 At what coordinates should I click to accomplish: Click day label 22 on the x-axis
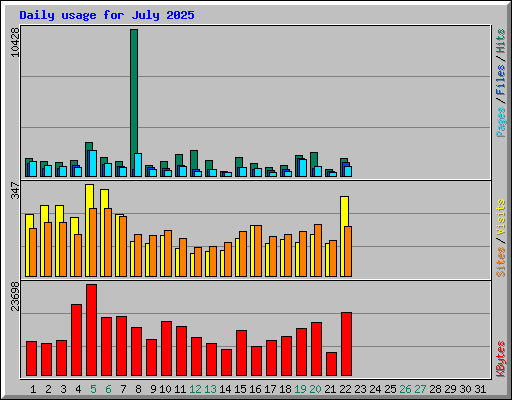tap(345, 389)
